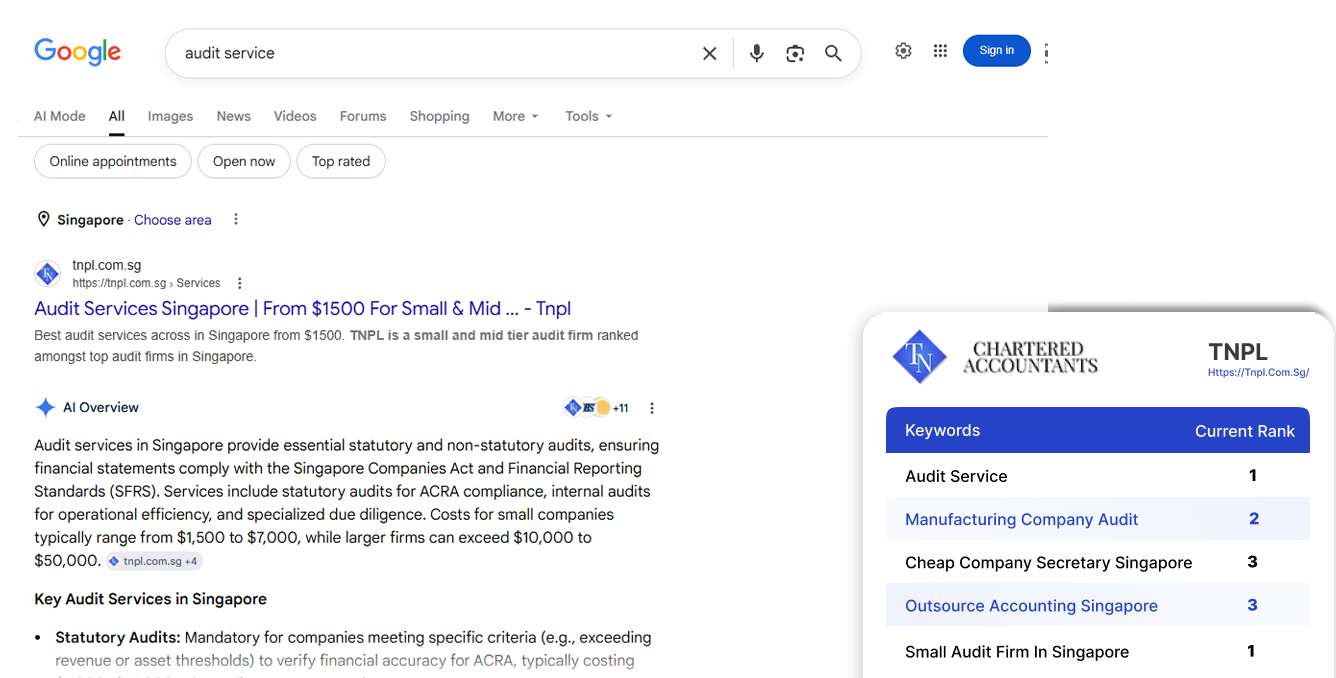Open AI Overview source icons +11
Image resolution: width=1336 pixels, height=678 pixels.
597,408
